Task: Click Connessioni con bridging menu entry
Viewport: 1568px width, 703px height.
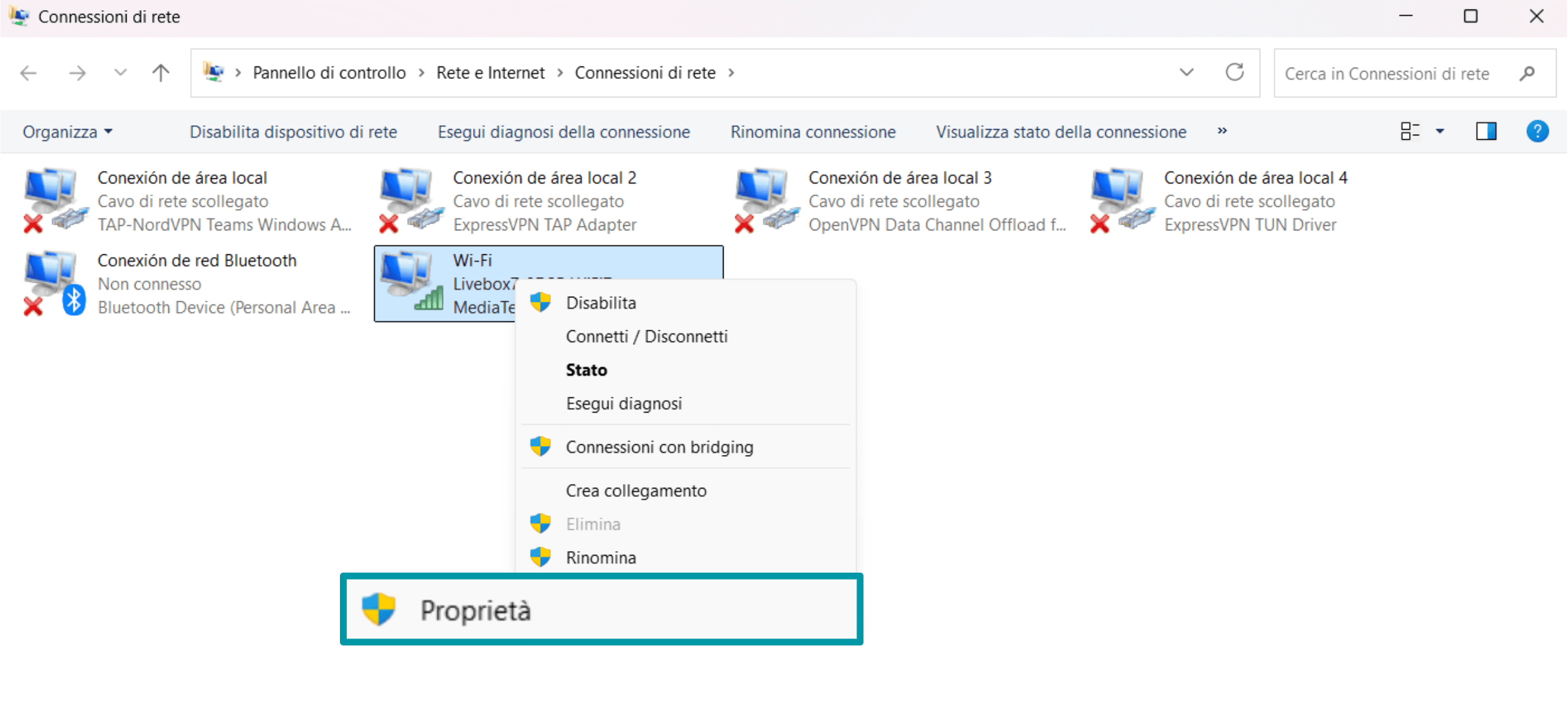Action: (x=659, y=447)
